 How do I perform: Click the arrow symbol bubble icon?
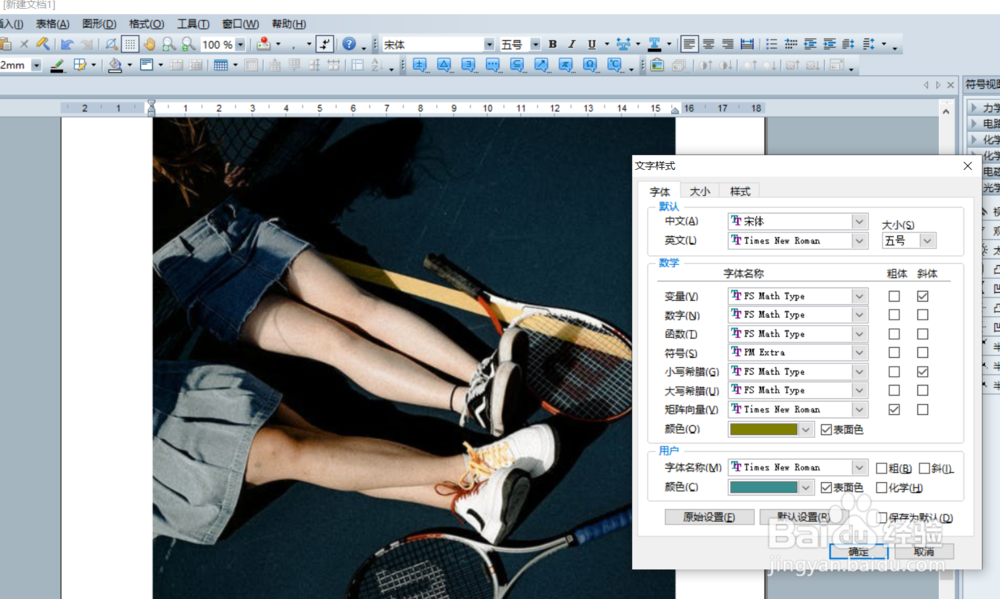(x=541, y=65)
